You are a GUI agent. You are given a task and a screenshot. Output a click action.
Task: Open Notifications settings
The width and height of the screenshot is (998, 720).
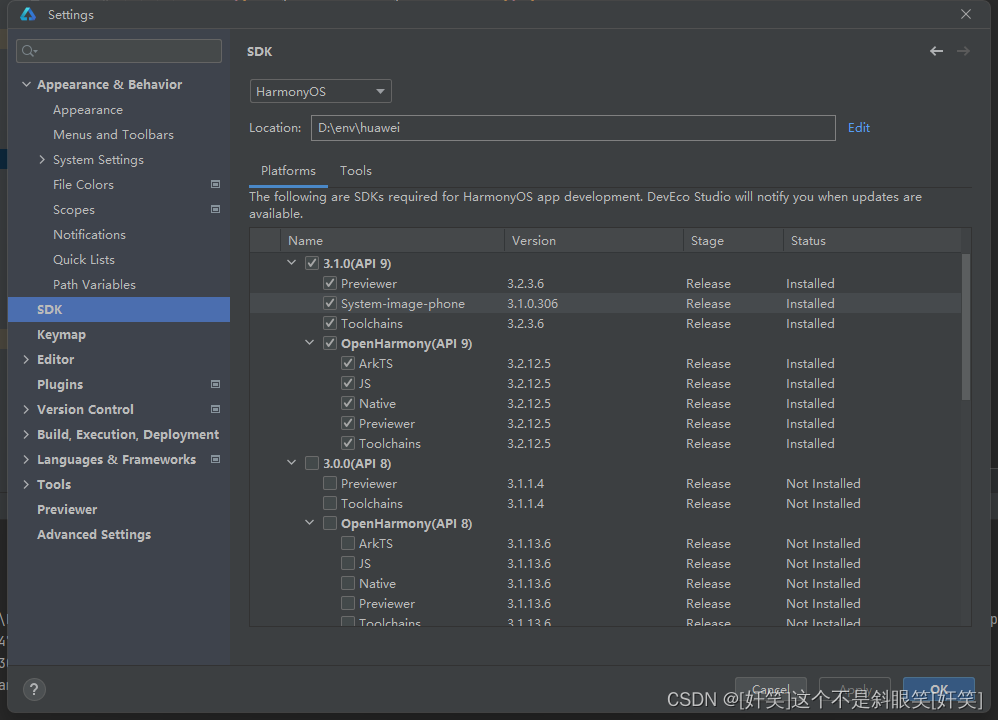(x=89, y=234)
